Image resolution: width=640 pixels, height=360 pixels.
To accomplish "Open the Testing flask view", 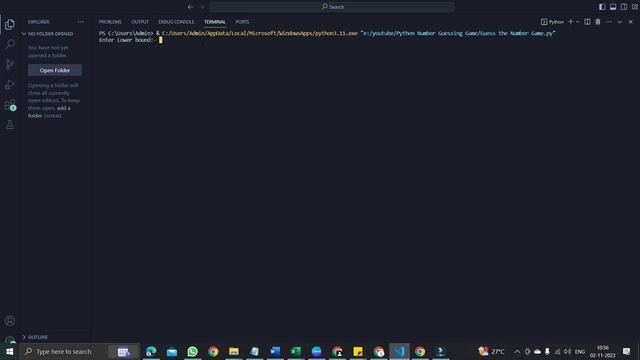I will (x=10, y=124).
